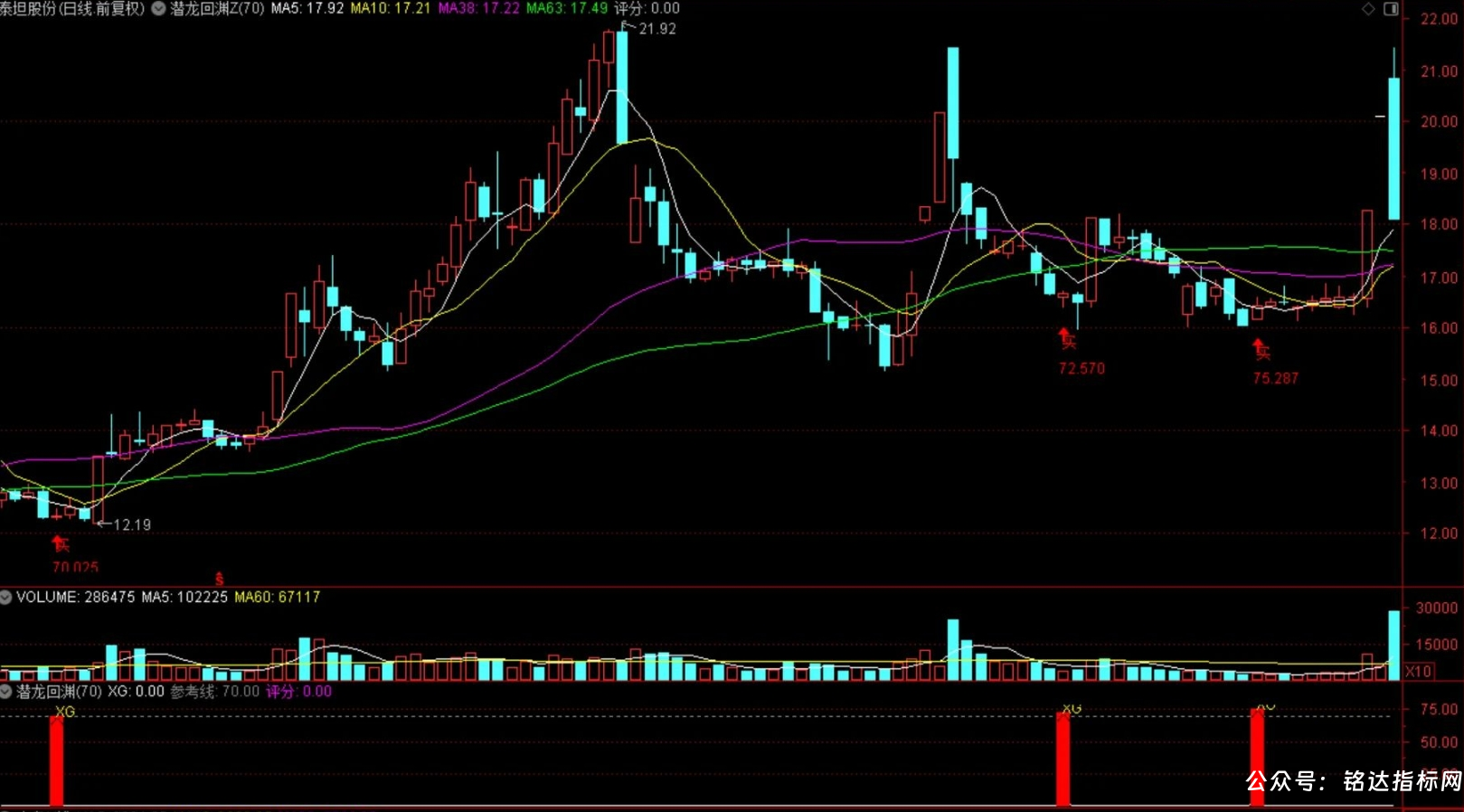Viewport: 1464px width, 812px height.
Task: Click the 参考线: 70.00 readout
Action: click(215, 692)
